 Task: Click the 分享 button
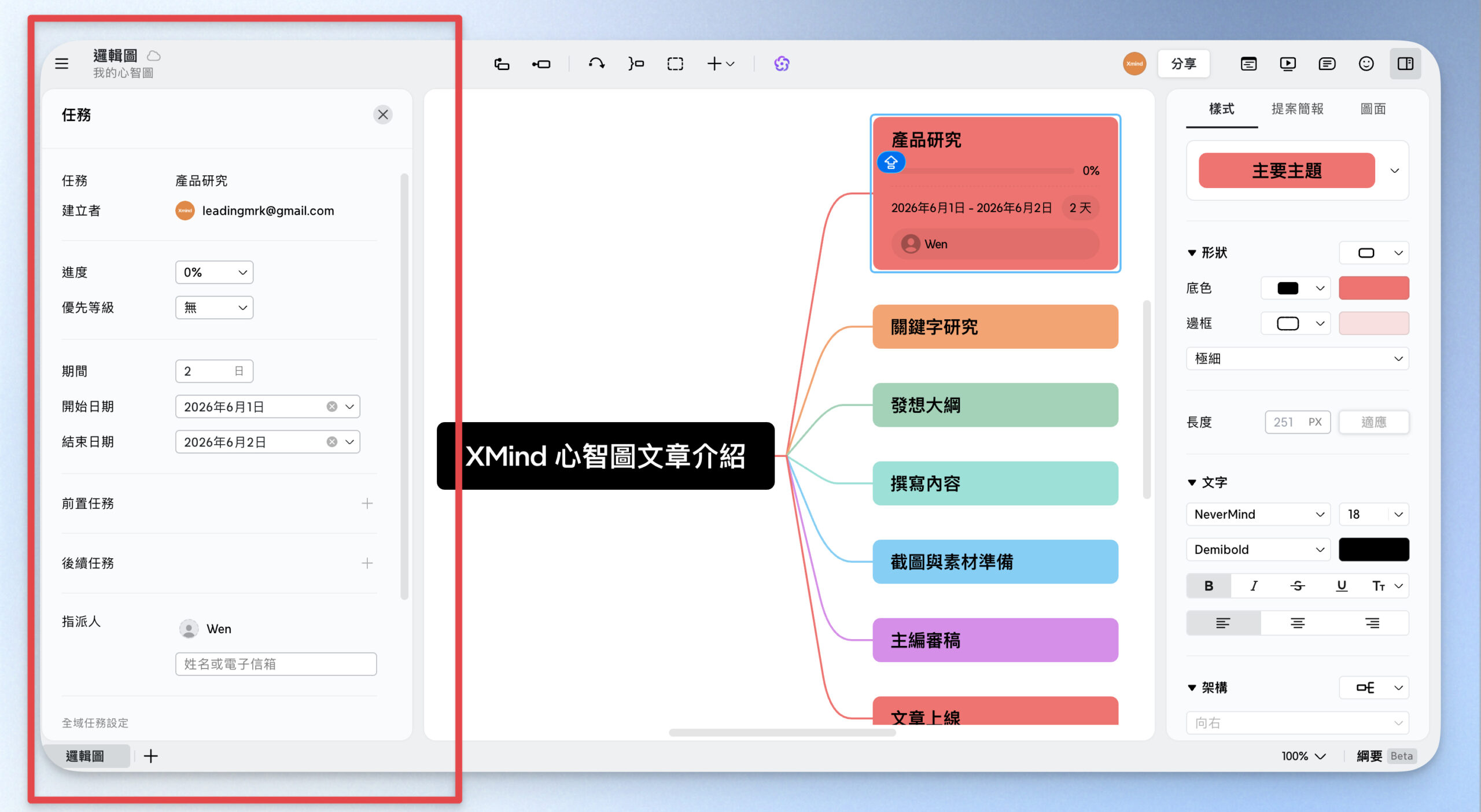(1184, 64)
